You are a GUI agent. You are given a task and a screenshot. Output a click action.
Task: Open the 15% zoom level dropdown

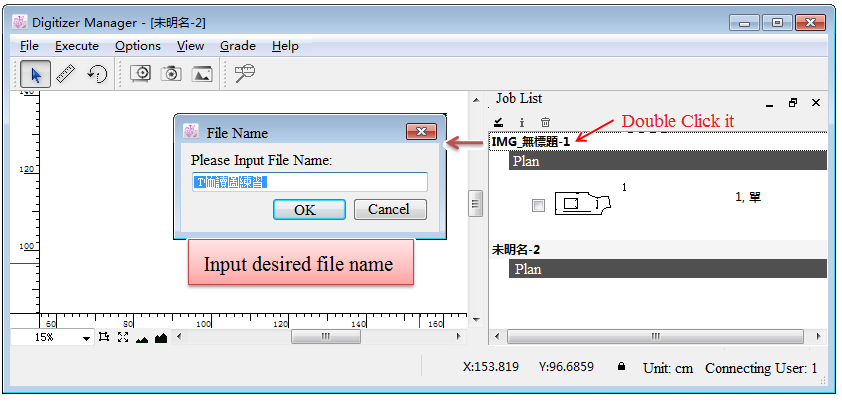tap(87, 339)
